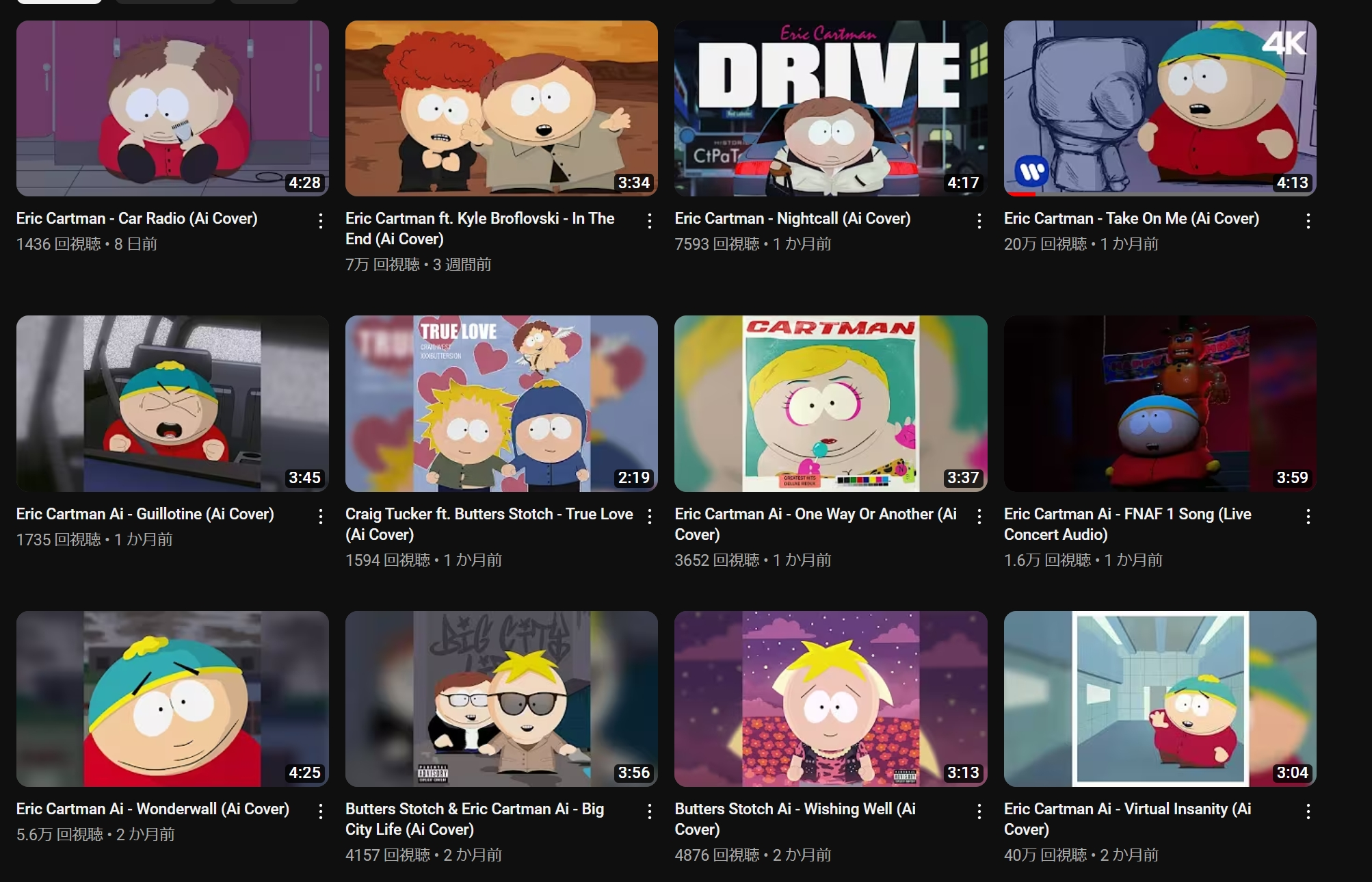Open title Eric Cartman Ai - Wonderwall (Ai Cover)
1372x882 pixels.
153,809
